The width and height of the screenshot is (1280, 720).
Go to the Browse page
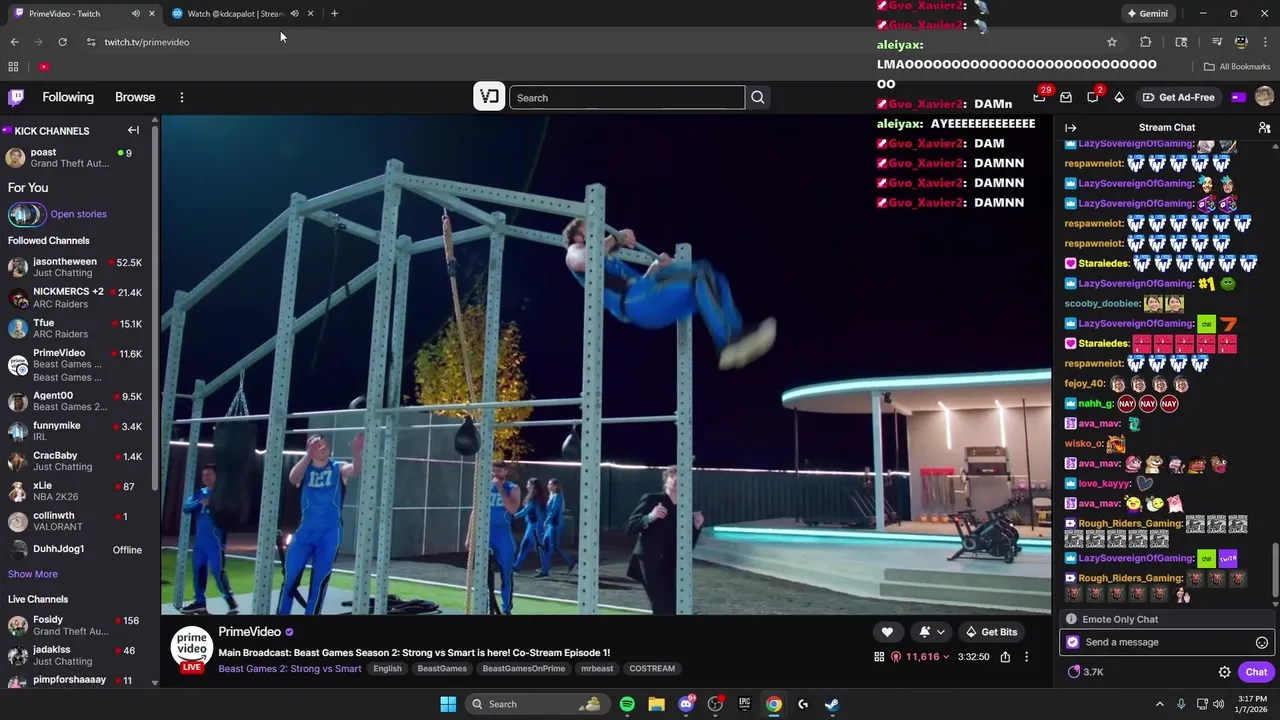[x=135, y=97]
